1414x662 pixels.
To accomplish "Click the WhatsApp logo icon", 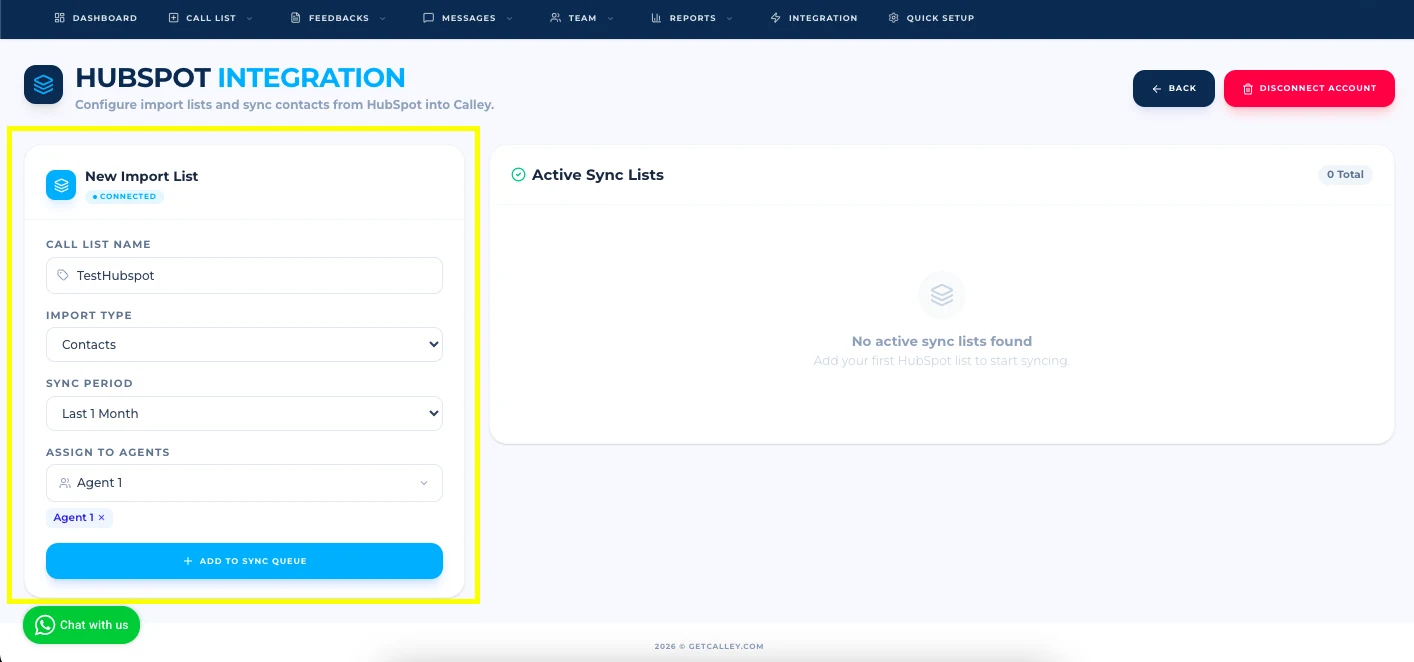I will point(44,625).
